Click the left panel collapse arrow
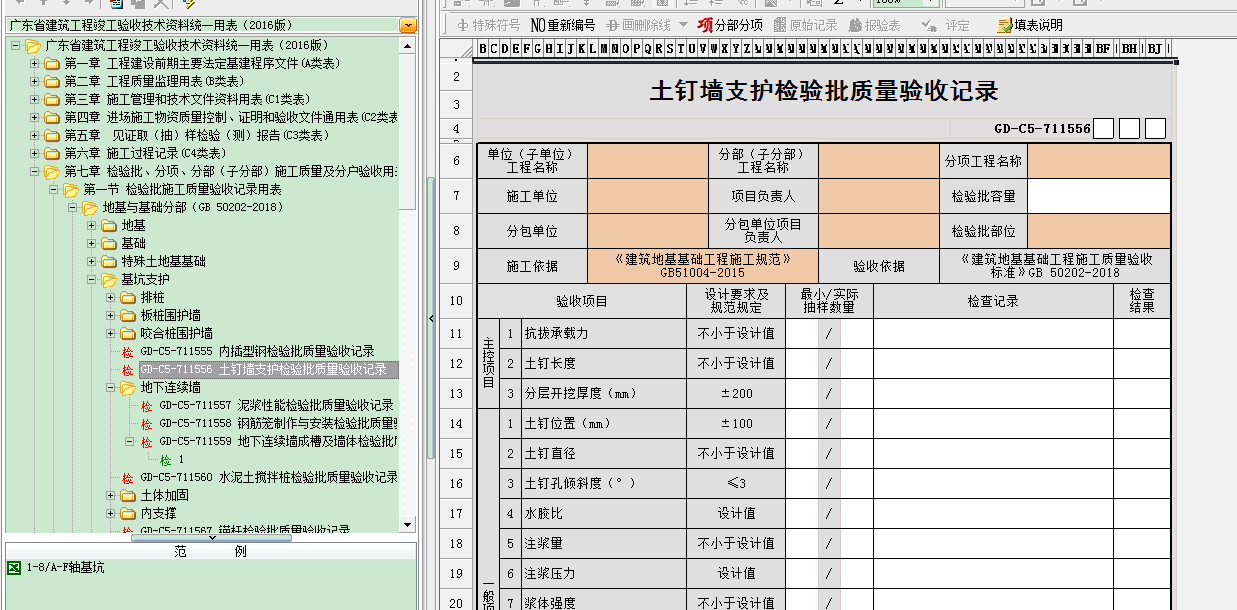Screen dimensions: 1237x610 point(431,318)
